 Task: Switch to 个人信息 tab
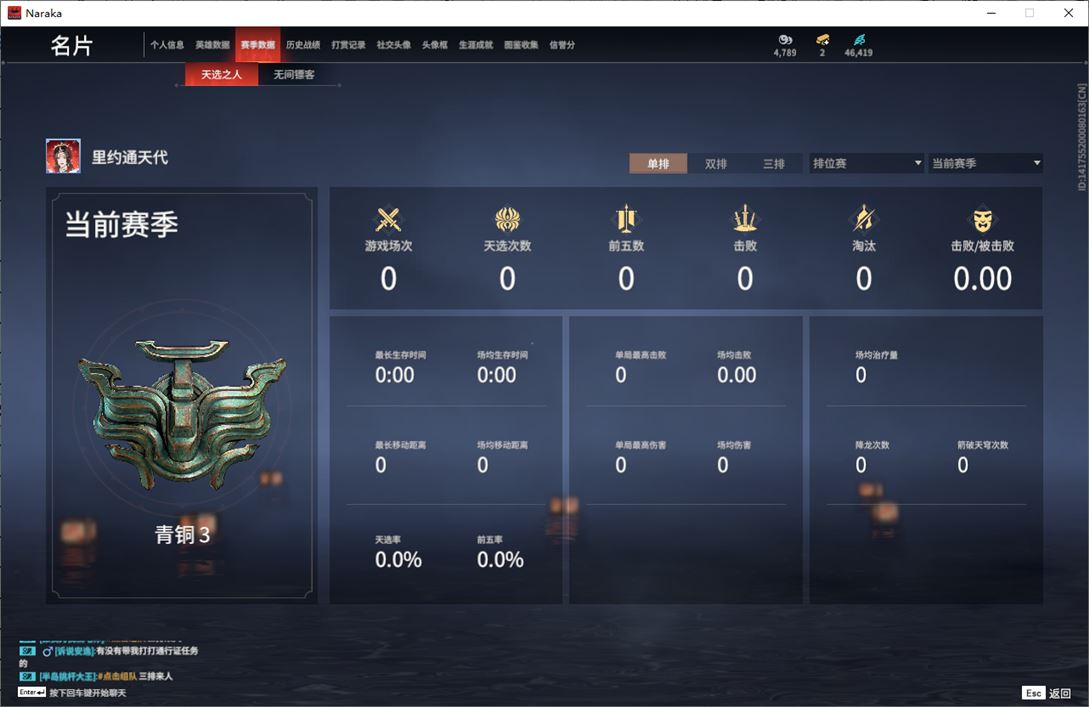click(167, 44)
